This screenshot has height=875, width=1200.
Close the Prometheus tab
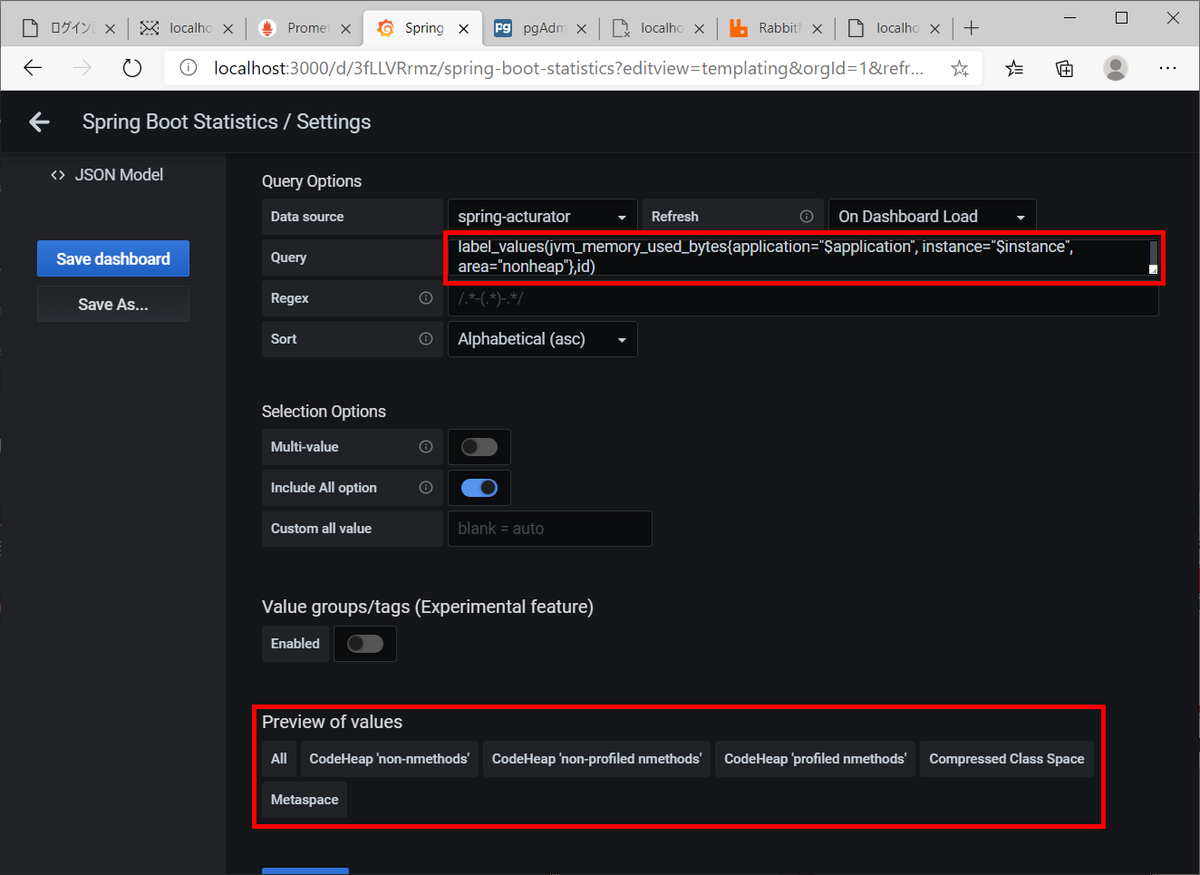(345, 28)
